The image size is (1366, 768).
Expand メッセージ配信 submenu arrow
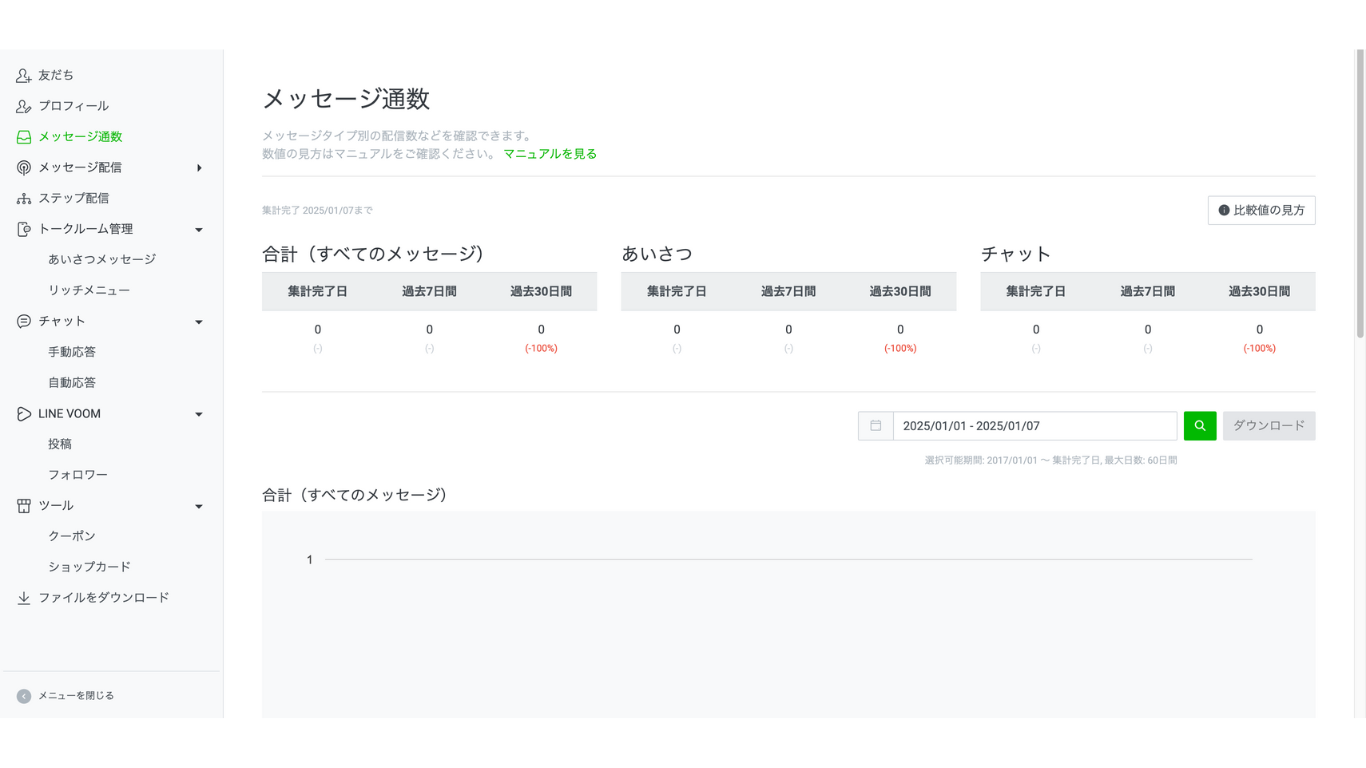tap(199, 168)
